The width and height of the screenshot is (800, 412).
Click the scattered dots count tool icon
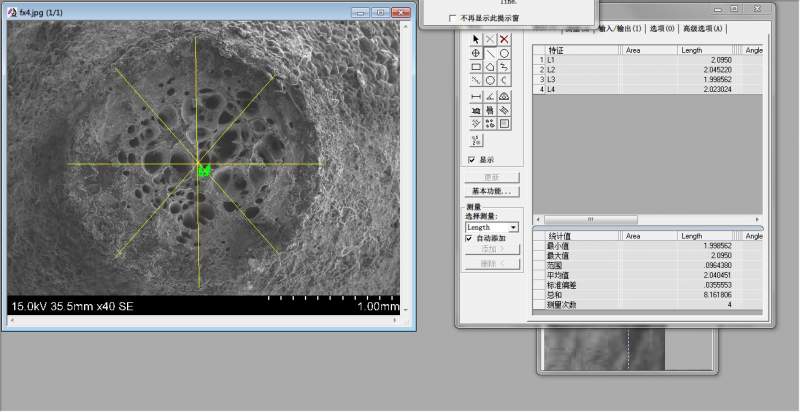click(x=490, y=124)
